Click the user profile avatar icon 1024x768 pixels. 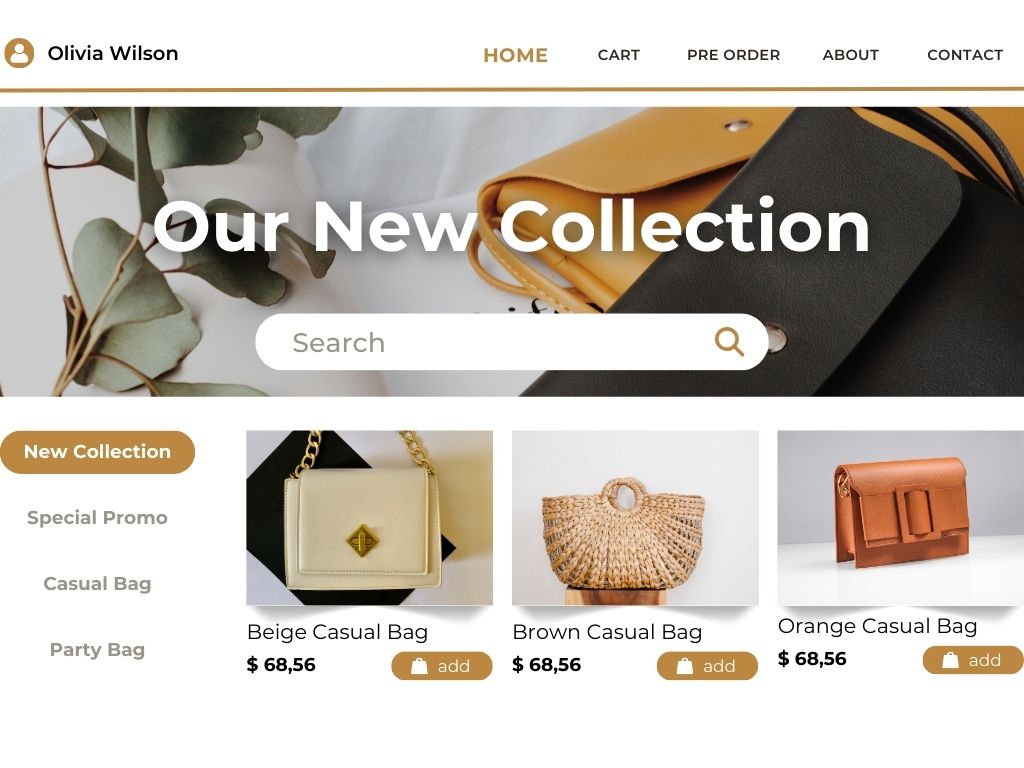tap(19, 53)
